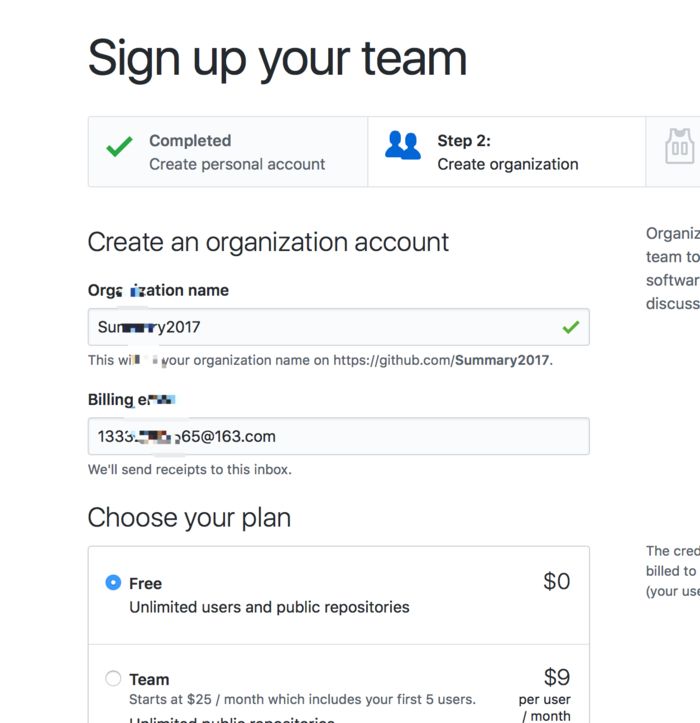Select the Free plan radio button
The height and width of the screenshot is (723, 700).
113,582
